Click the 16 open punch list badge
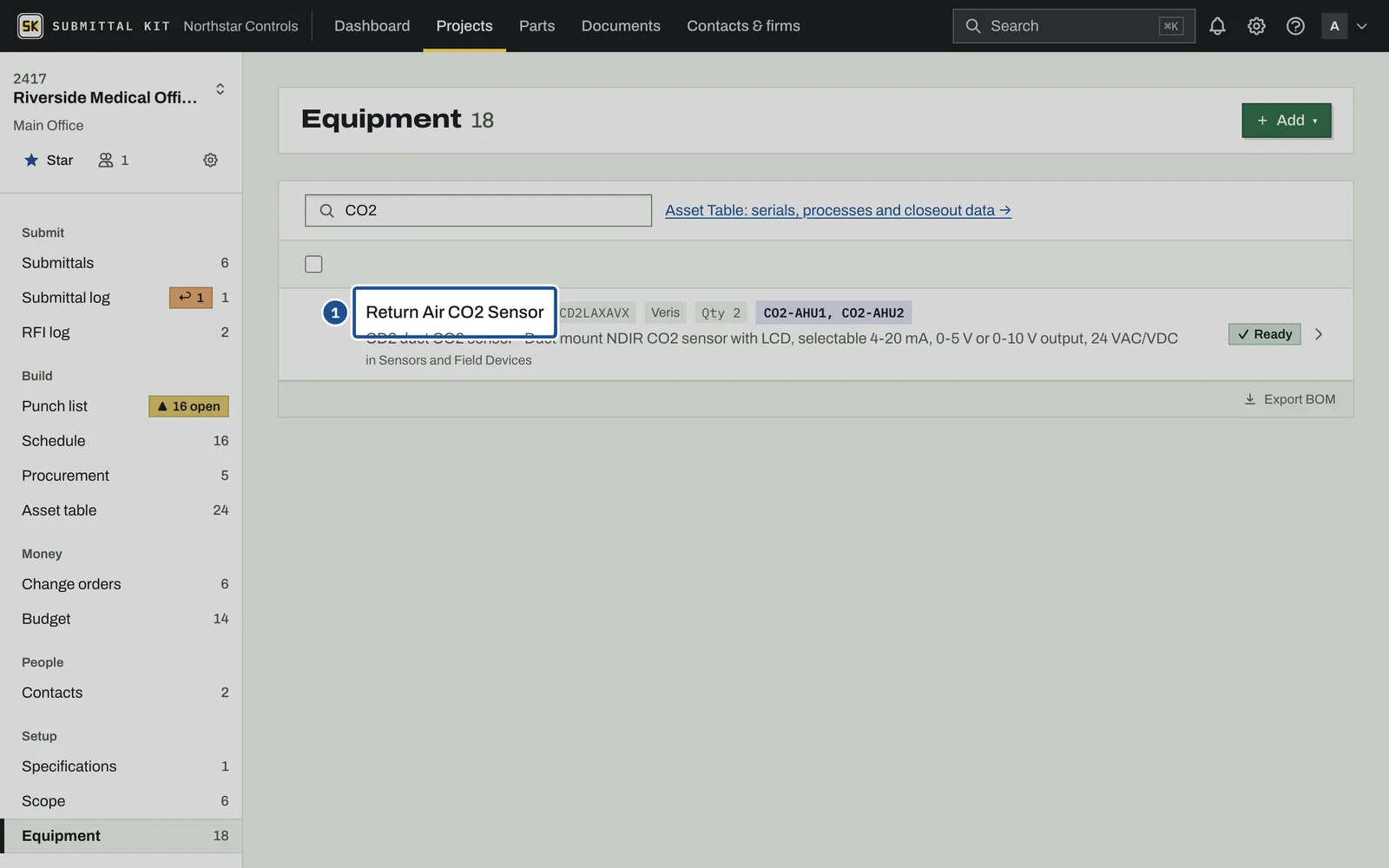 click(188, 406)
